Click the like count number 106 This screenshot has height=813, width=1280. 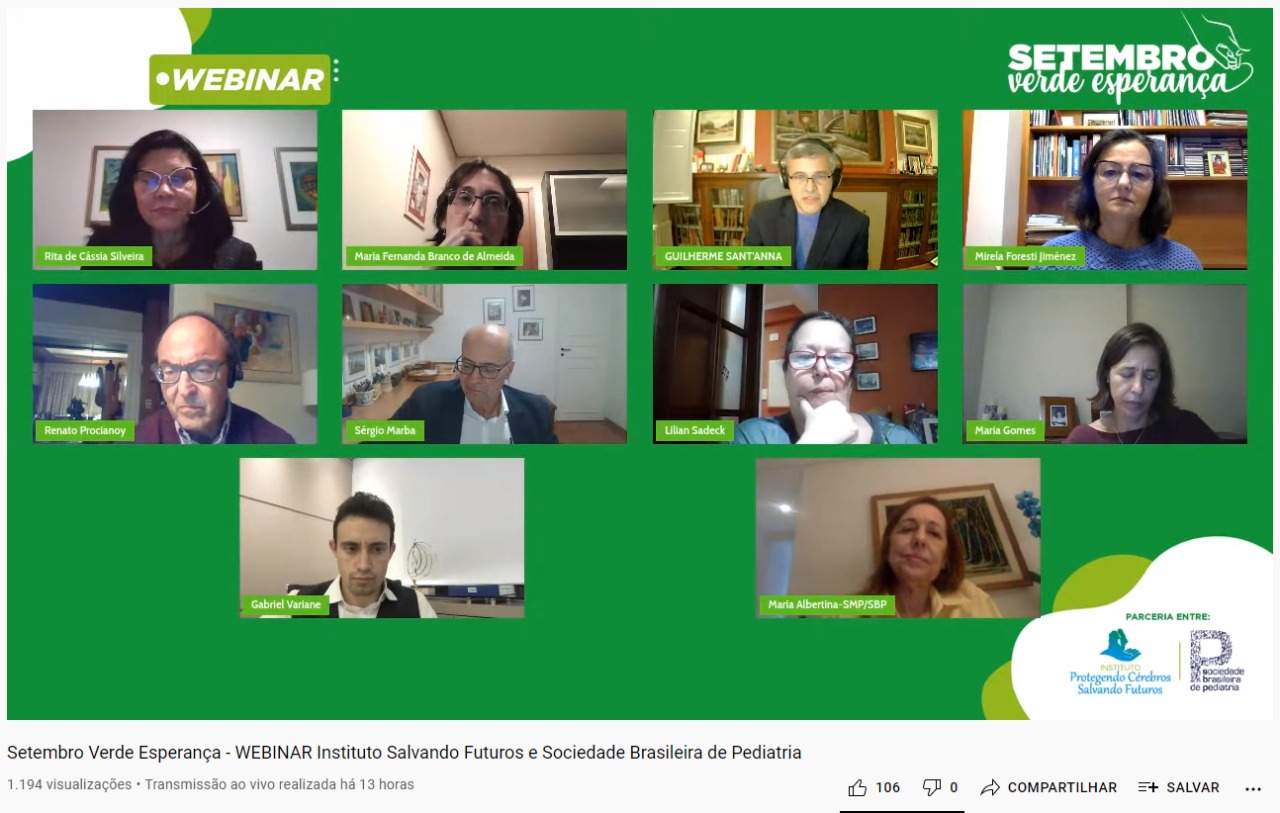pyautogui.click(x=888, y=788)
